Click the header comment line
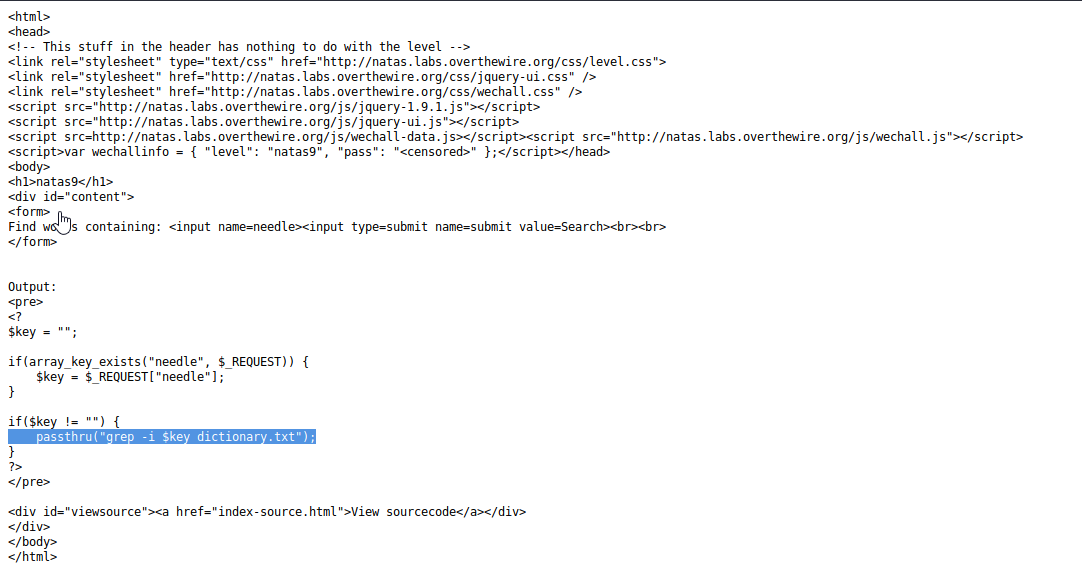 coord(239,47)
